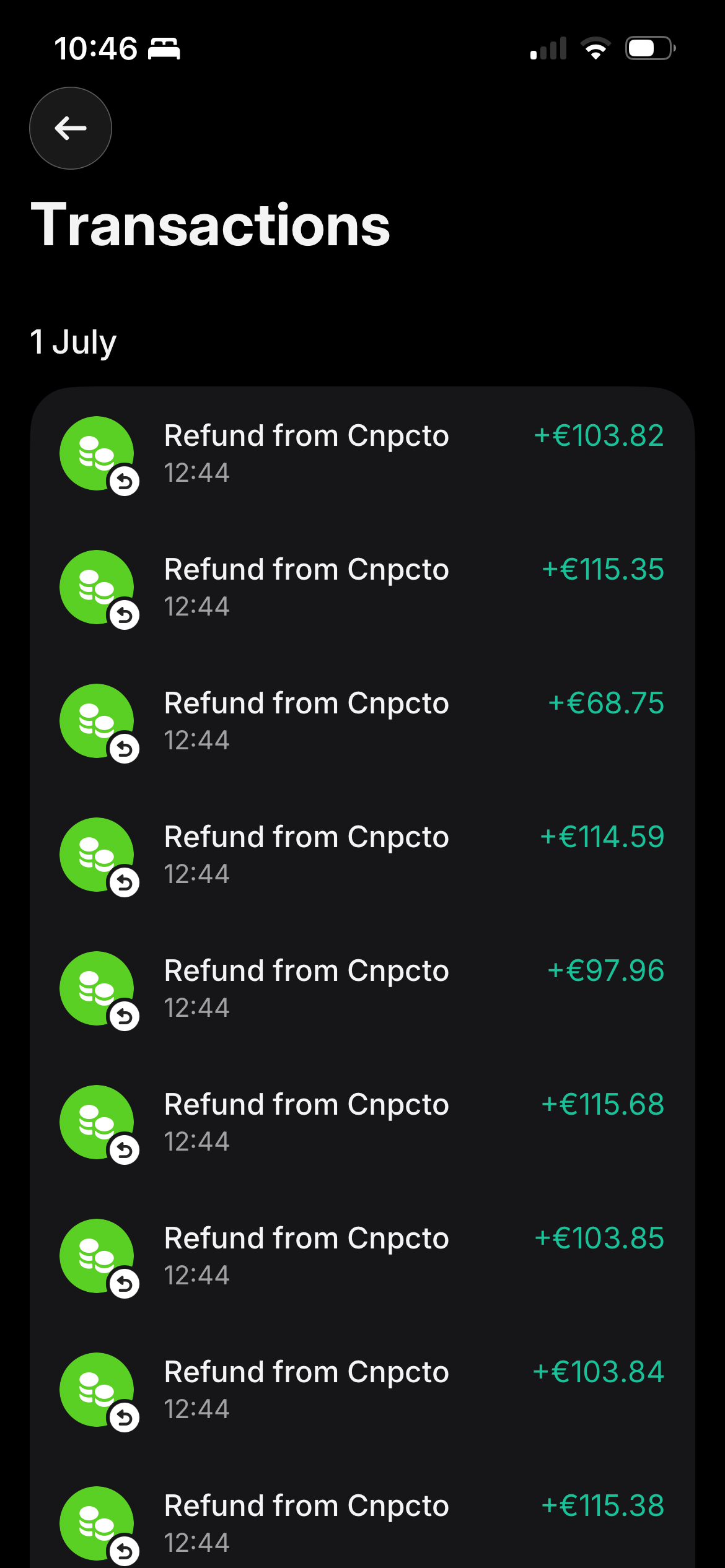Tap the battery indicator in the status bar

click(650, 48)
